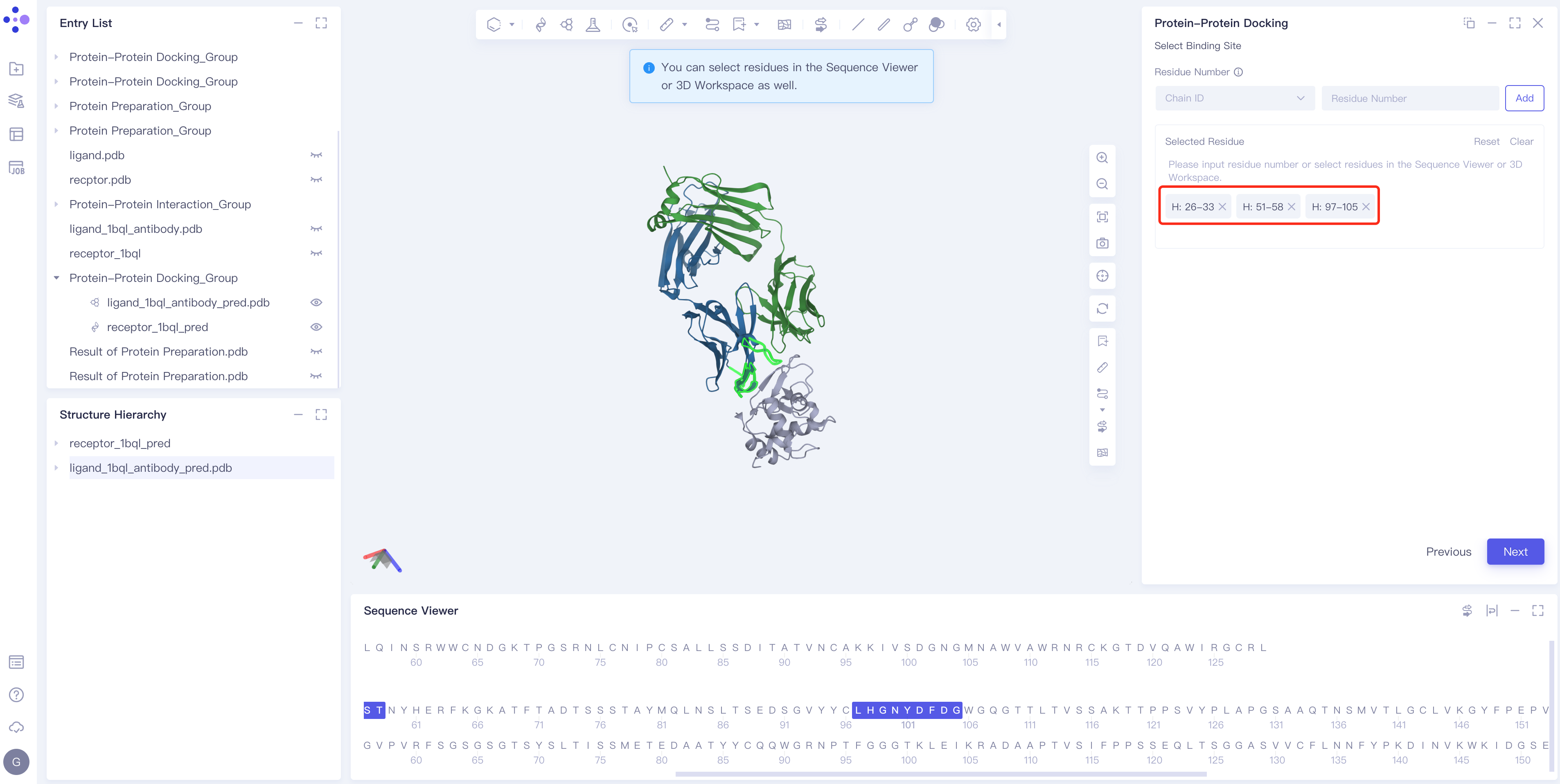Image resolution: width=1560 pixels, height=784 pixels.
Task: Expand the Structure Hierarchy panel to full size
Action: tap(321, 415)
